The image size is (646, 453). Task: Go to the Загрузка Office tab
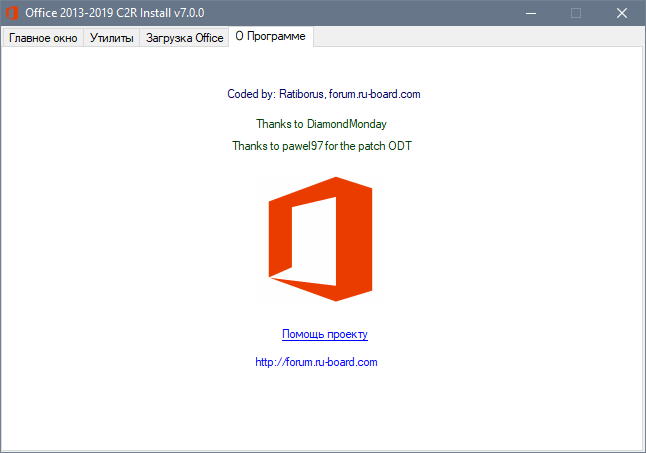click(184, 38)
